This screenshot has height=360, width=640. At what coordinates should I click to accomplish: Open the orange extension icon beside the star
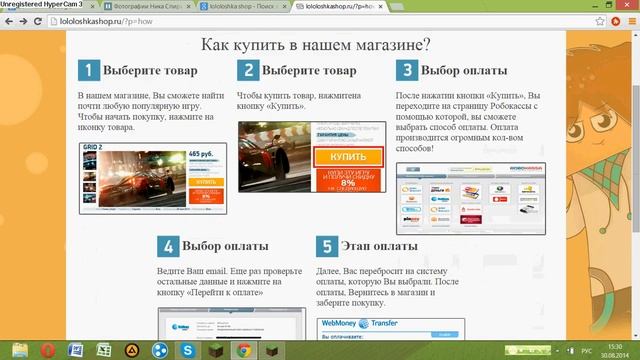pyautogui.click(x=616, y=21)
